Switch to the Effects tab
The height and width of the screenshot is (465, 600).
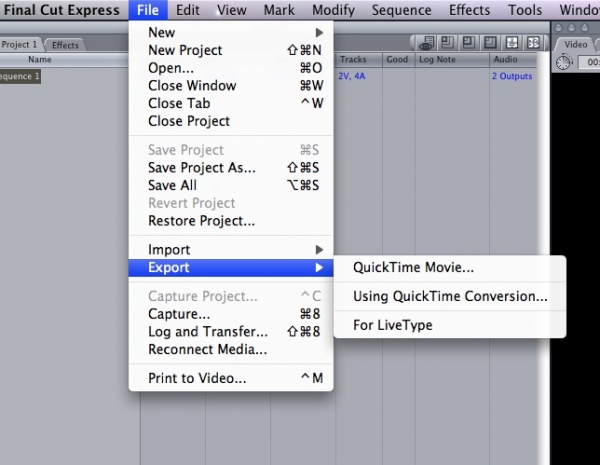[65, 45]
